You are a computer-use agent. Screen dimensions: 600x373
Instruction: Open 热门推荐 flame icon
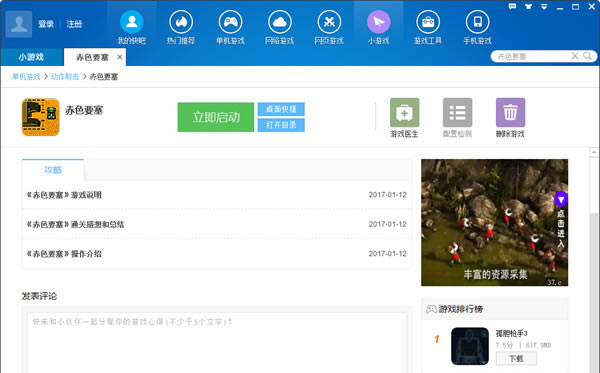(x=181, y=22)
